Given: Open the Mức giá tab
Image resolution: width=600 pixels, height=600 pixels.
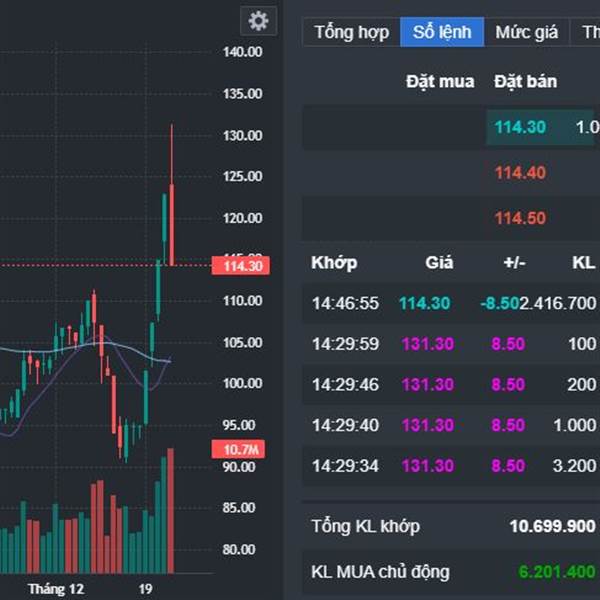Looking at the screenshot, I should (x=526, y=32).
